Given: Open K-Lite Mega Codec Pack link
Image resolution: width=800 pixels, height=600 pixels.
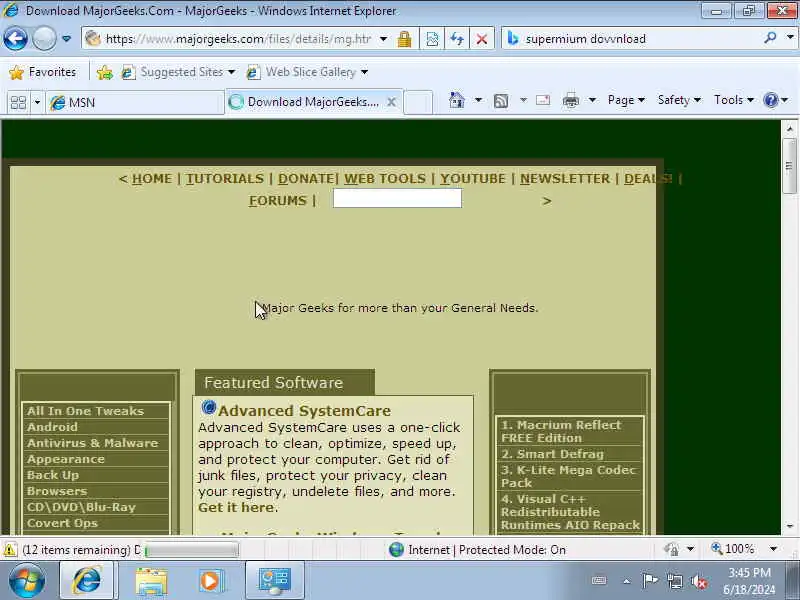Looking at the screenshot, I should tap(569, 477).
